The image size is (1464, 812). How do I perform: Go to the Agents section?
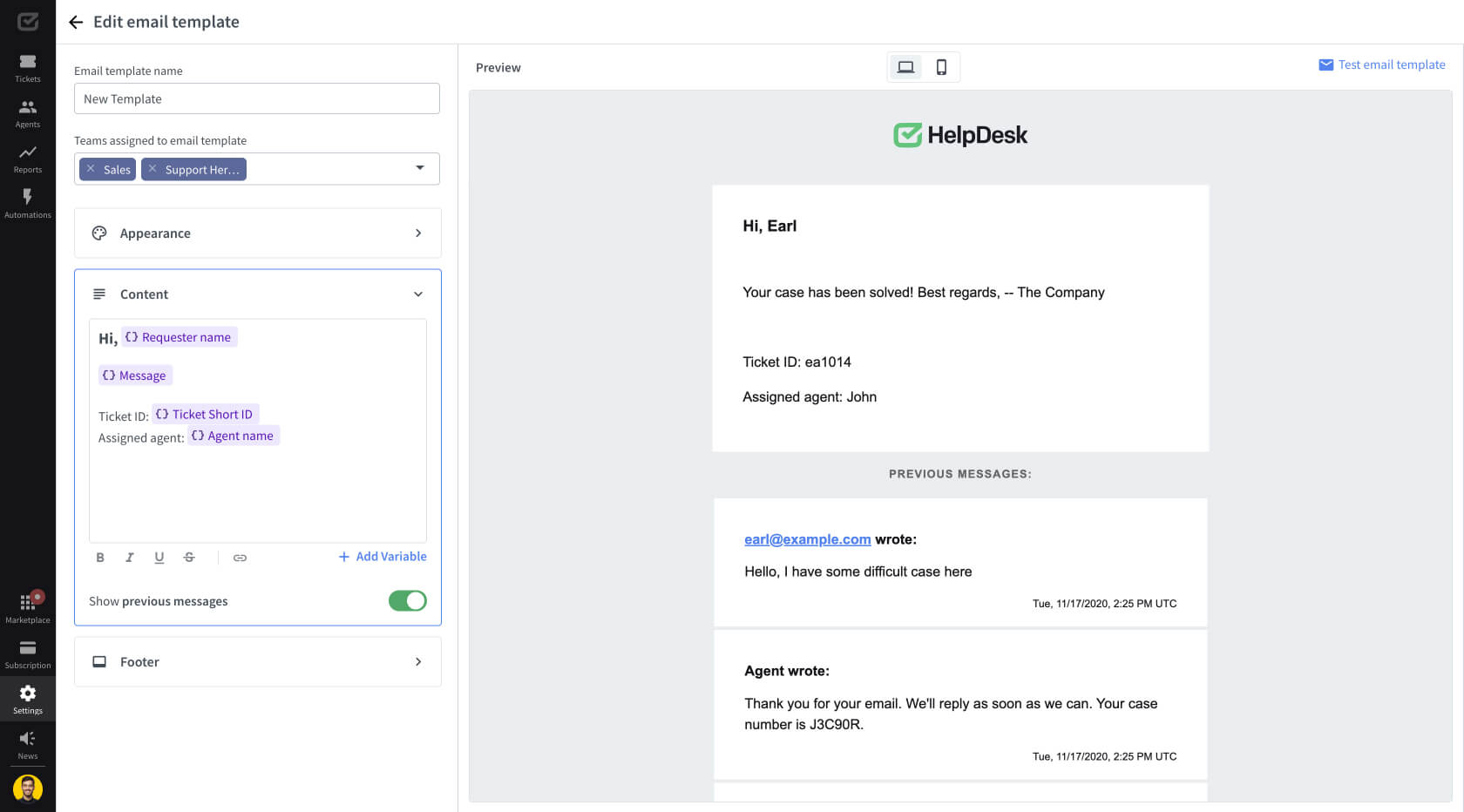[x=28, y=113]
